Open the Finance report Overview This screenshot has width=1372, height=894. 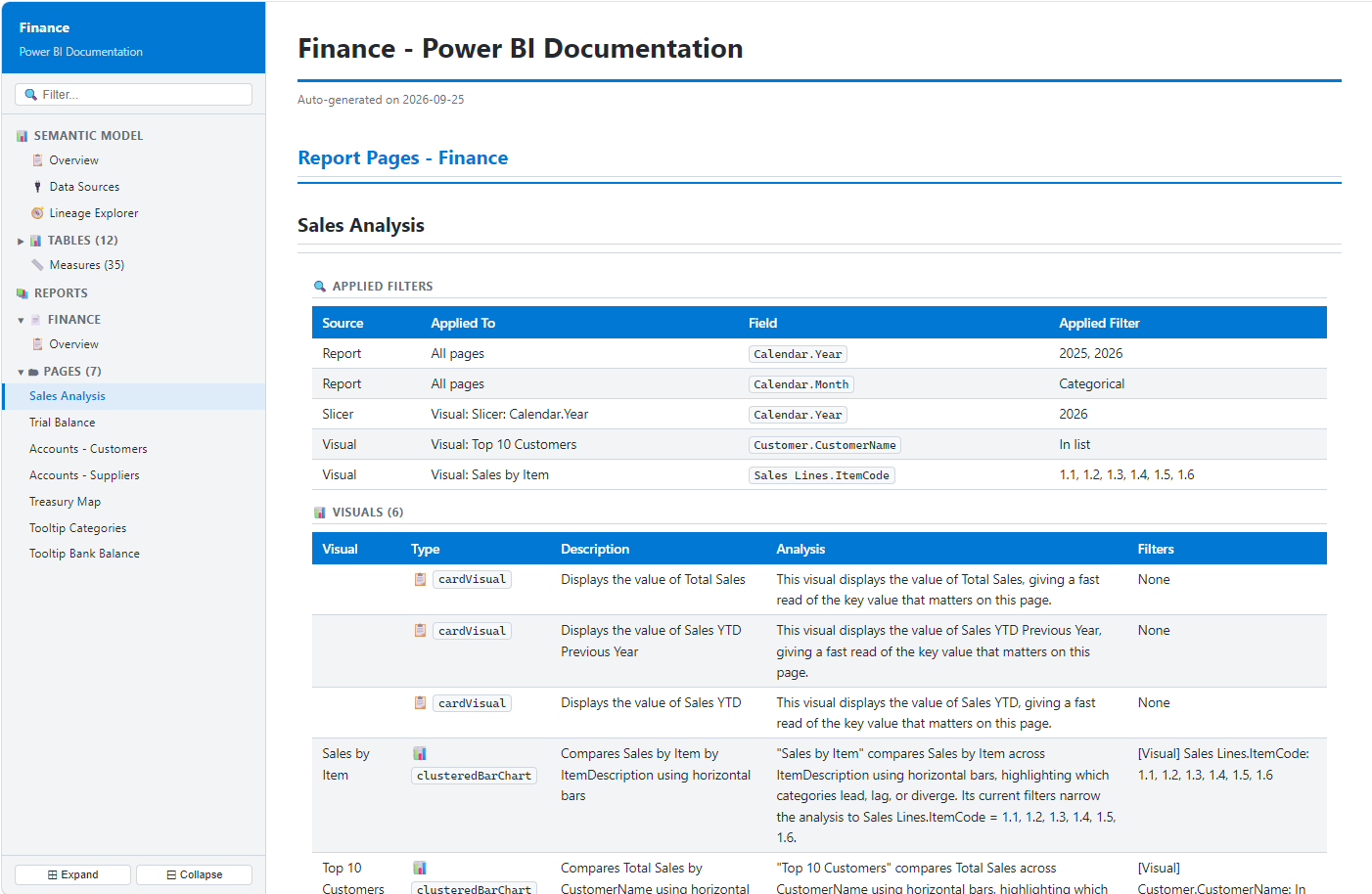[73, 344]
